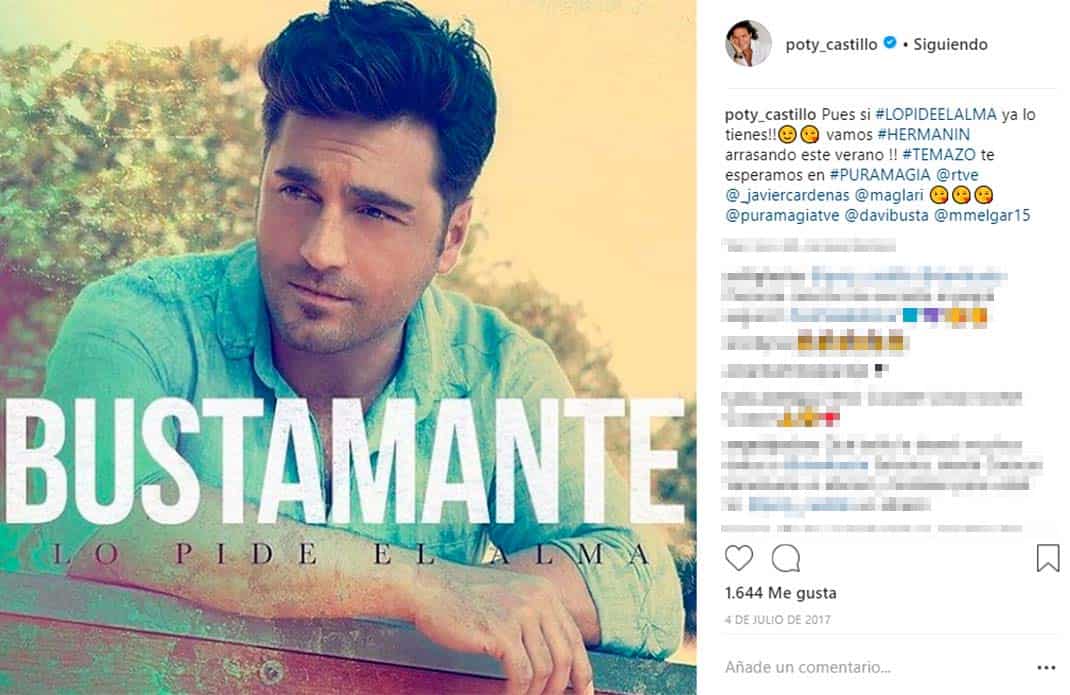Open hashtag #HERMANIN
This screenshot has height=695, width=1070.
pos(923,134)
